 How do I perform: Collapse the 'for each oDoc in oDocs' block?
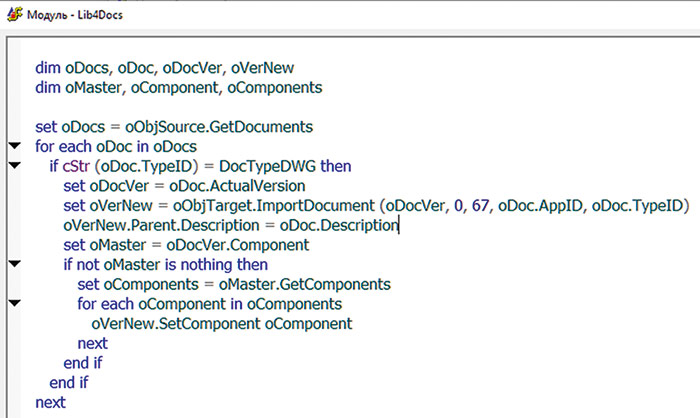tap(15, 146)
